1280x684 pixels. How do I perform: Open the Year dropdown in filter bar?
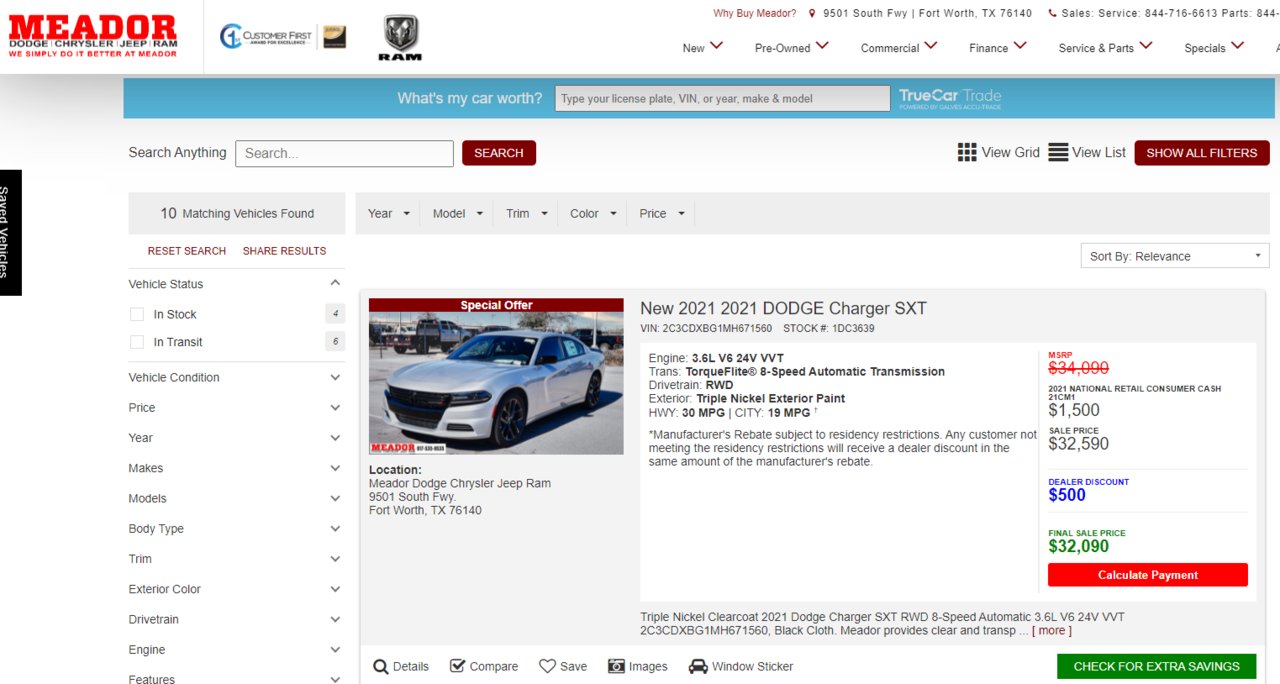(389, 213)
